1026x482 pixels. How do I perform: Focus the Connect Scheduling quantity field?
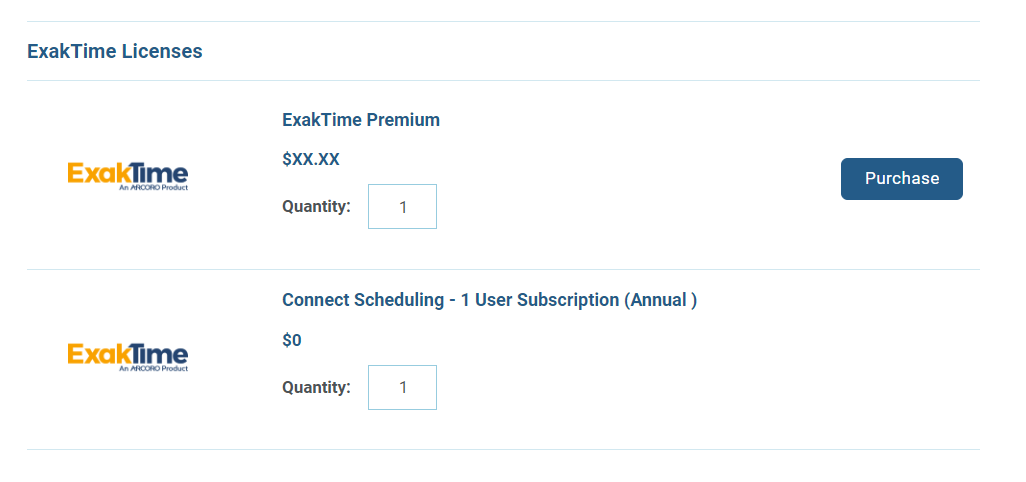(x=402, y=387)
